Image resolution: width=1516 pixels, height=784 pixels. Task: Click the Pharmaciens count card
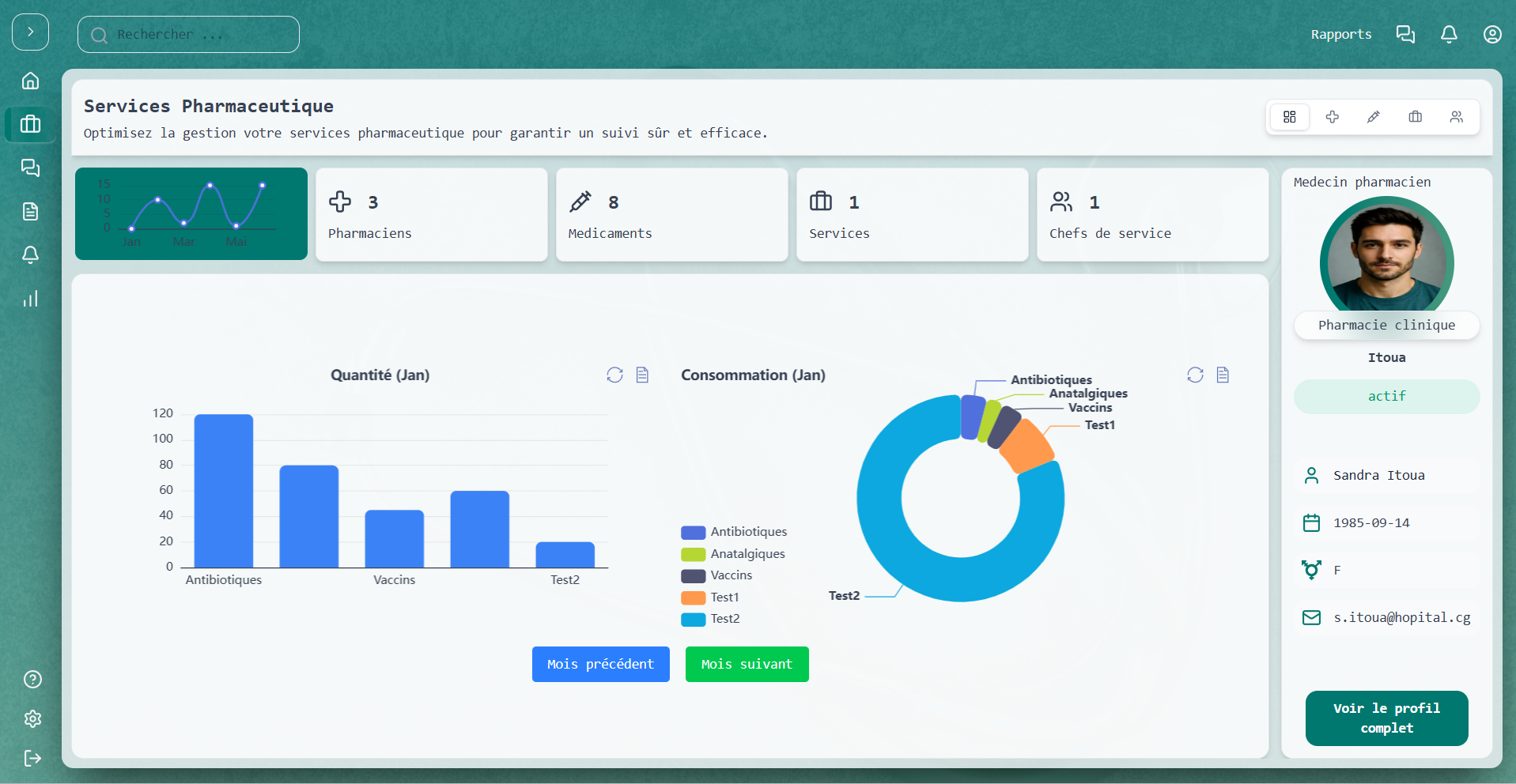click(x=432, y=214)
